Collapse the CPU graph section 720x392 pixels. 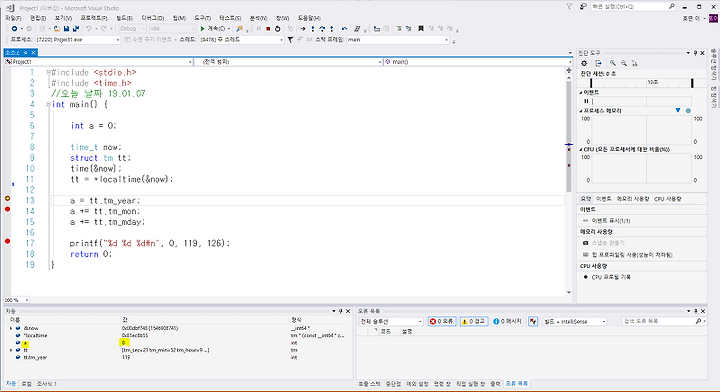pos(580,149)
